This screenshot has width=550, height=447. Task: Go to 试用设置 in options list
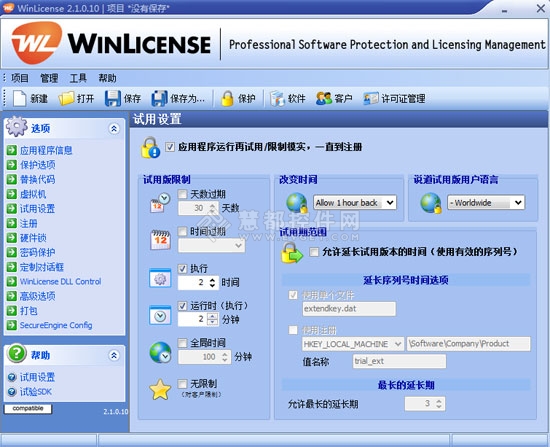coord(37,208)
